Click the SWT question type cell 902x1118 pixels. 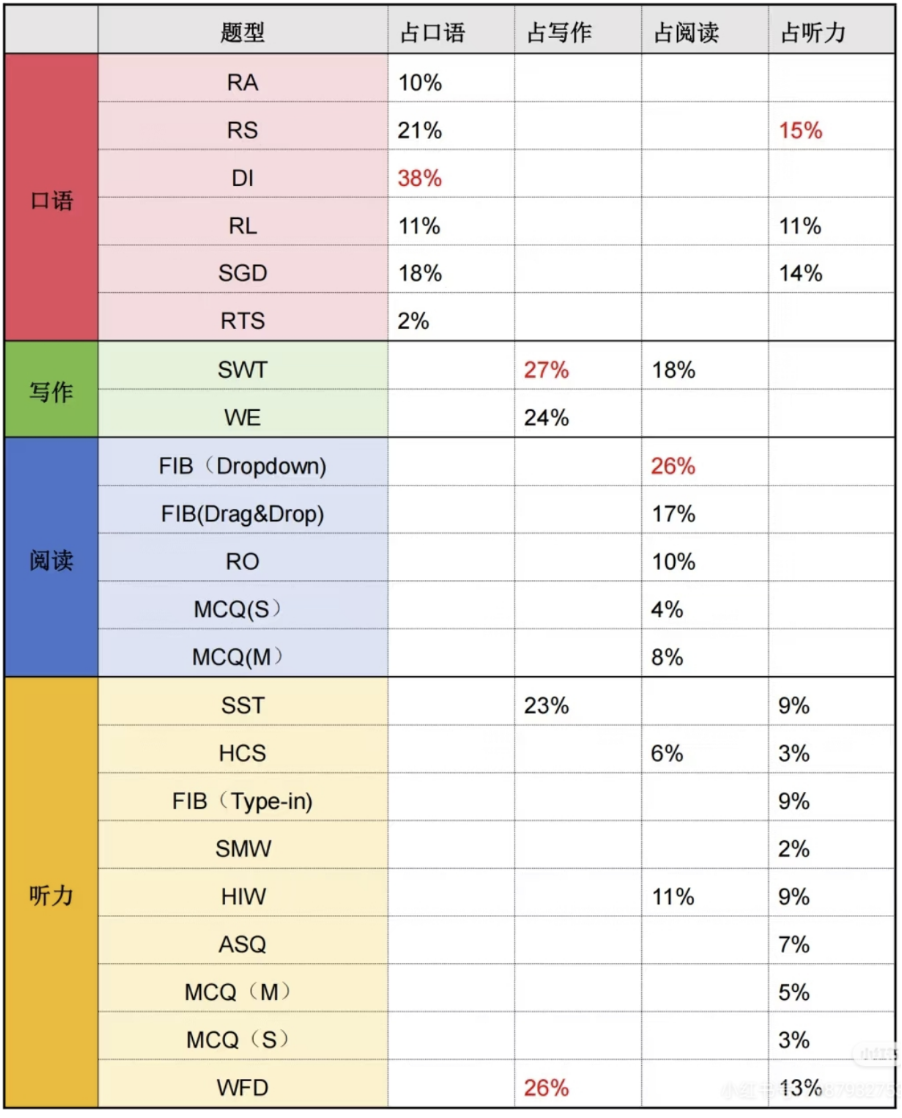243,370
